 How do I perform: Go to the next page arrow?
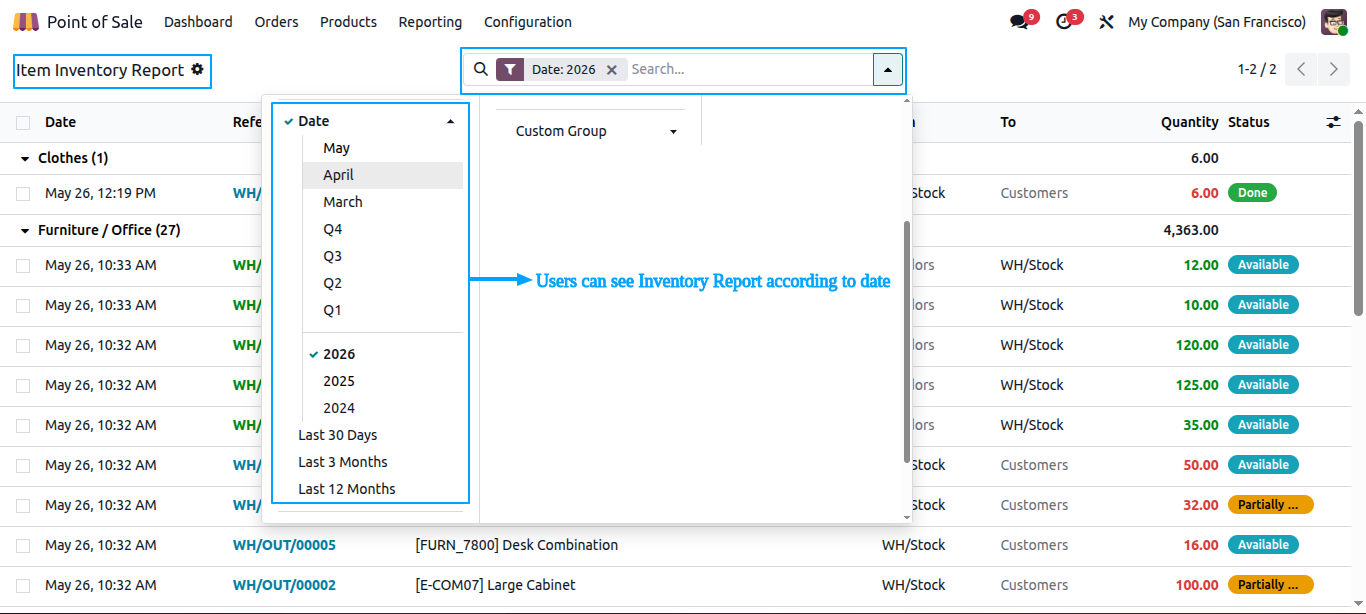click(x=1334, y=69)
